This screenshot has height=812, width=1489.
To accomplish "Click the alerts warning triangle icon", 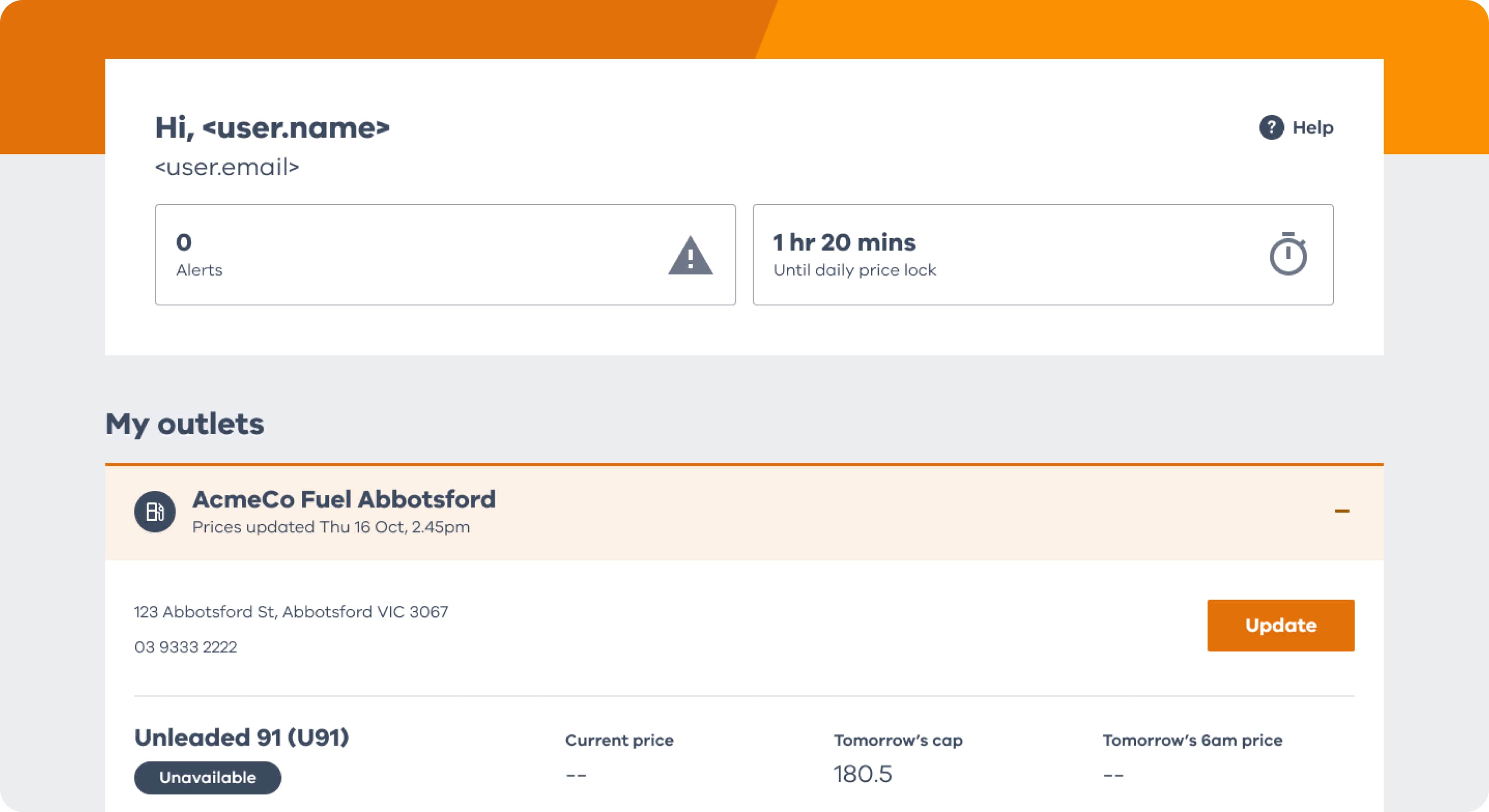I will 690,255.
